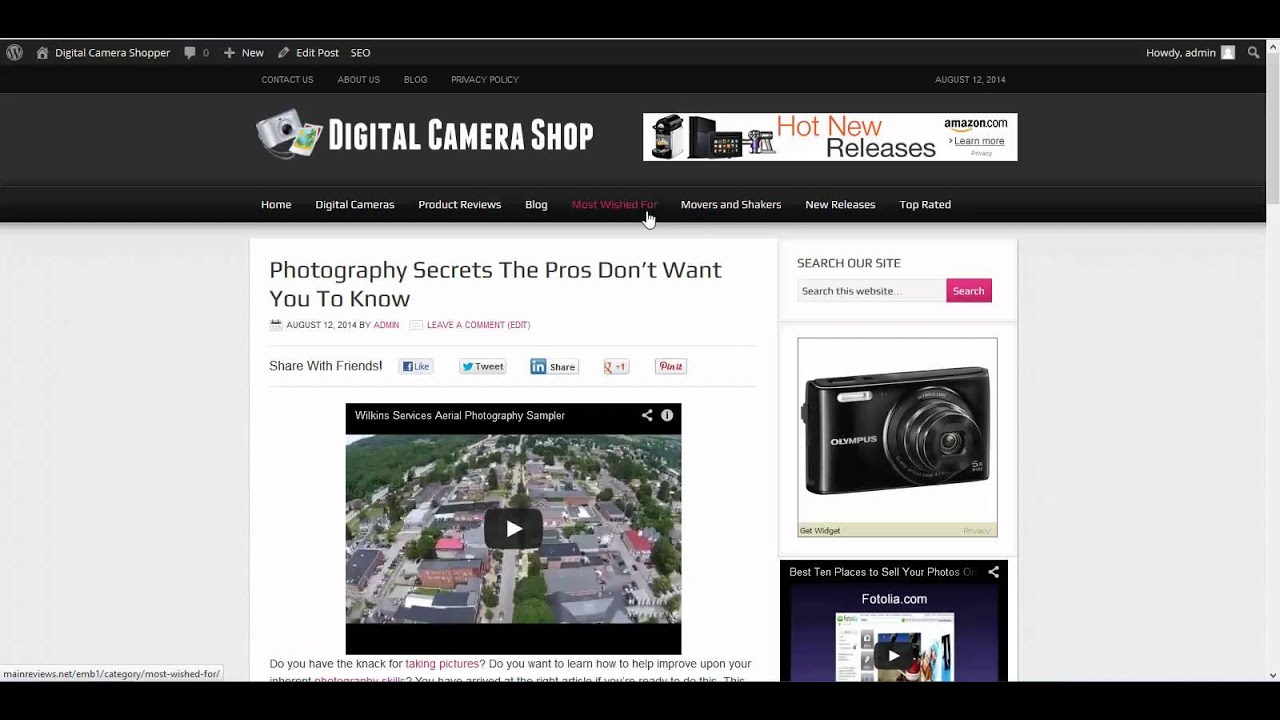This screenshot has height=720, width=1280.
Task: Click the scrollbar down arrow
Action: 1273,674
